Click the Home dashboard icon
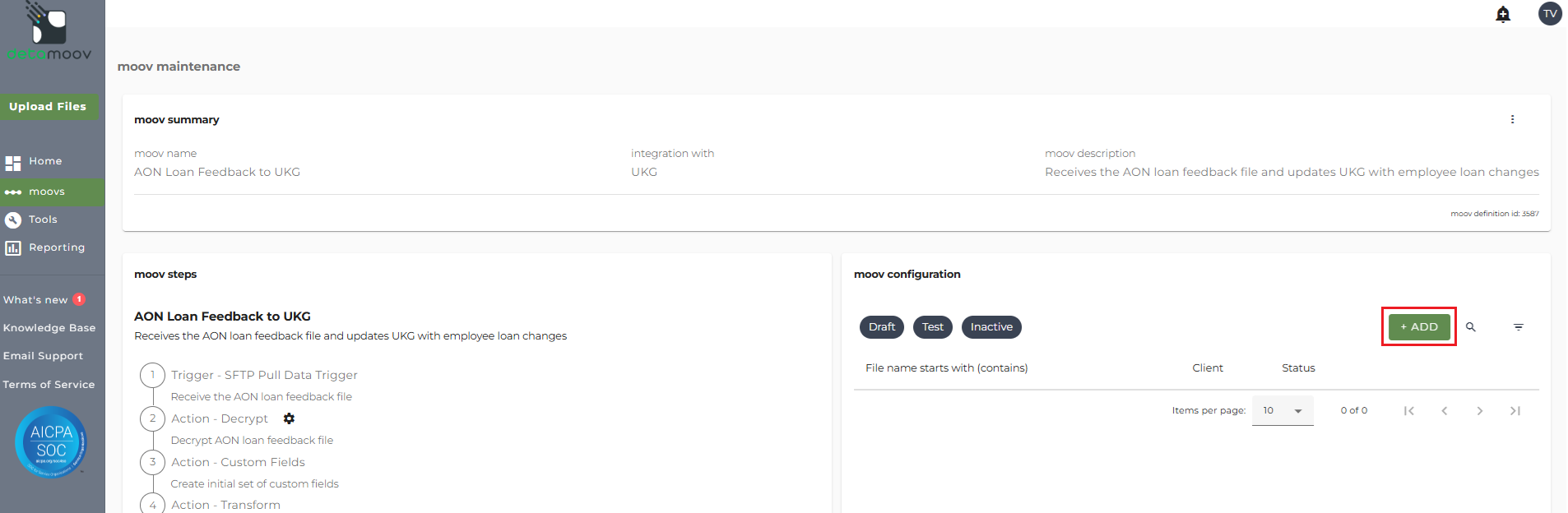The image size is (1568, 513). tap(13, 163)
